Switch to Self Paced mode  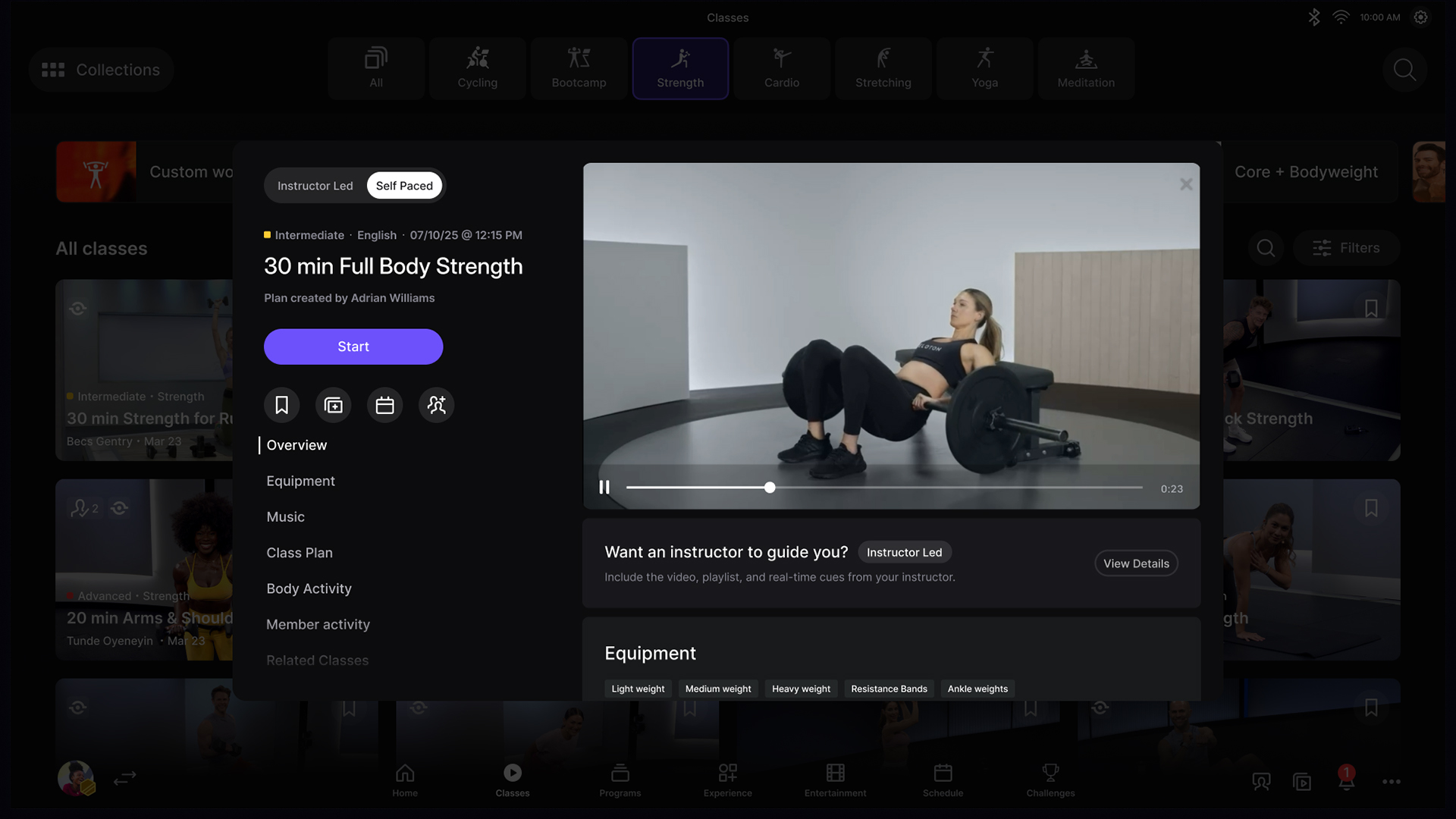point(404,185)
